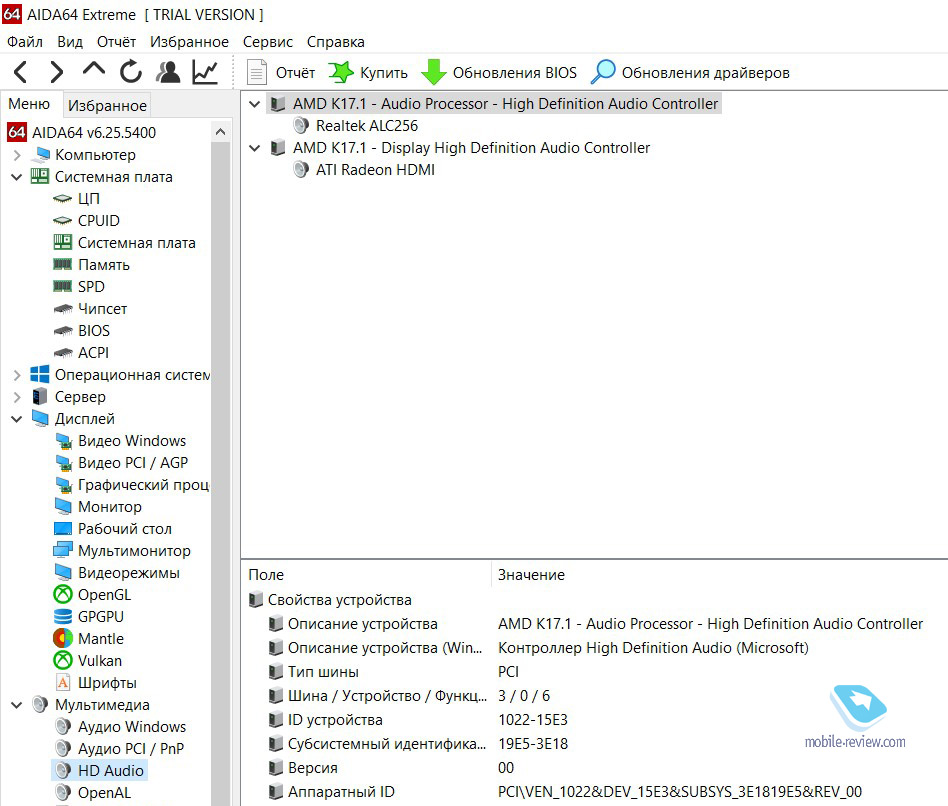The height and width of the screenshot is (806, 948).
Task: Select the ATI Radeon HDMI device
Action: pyautogui.click(x=364, y=170)
